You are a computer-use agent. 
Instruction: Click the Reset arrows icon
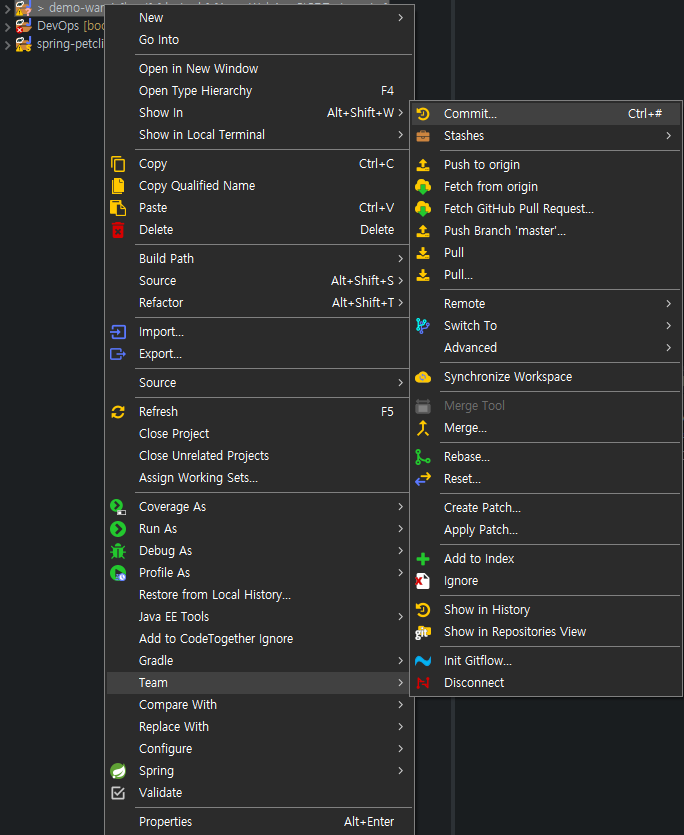(423, 479)
